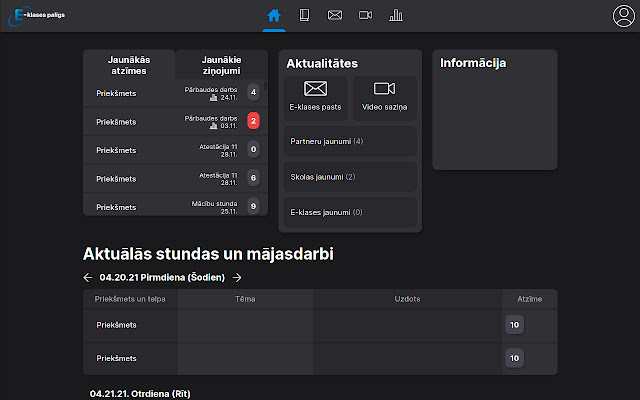Click the red grade 2 badge
Image resolution: width=640 pixels, height=400 pixels.
253,121
